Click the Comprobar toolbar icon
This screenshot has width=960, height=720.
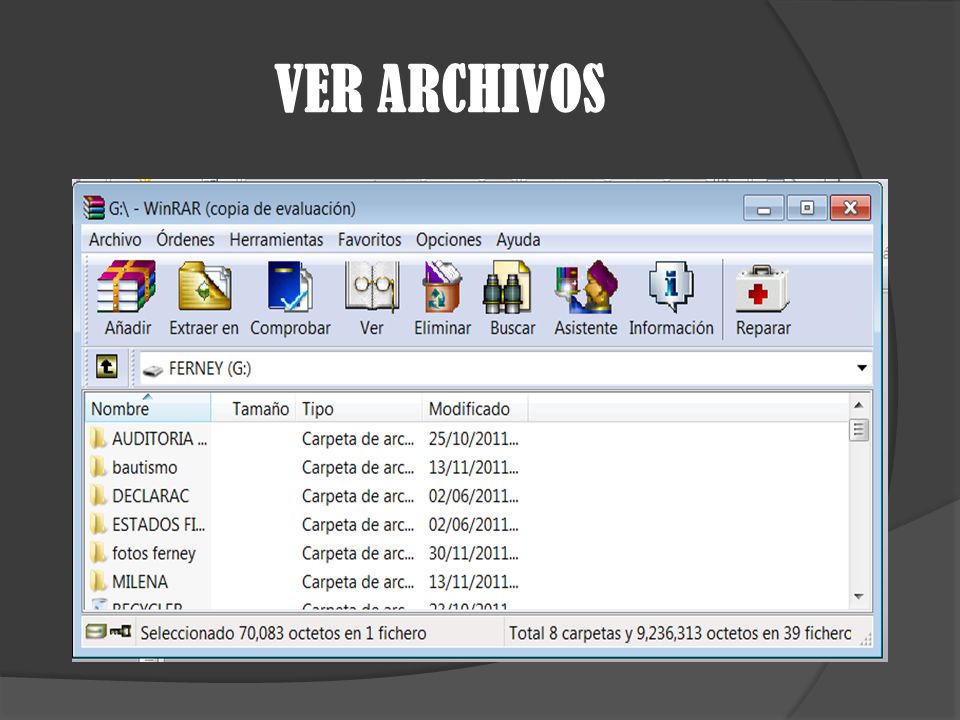(x=290, y=286)
